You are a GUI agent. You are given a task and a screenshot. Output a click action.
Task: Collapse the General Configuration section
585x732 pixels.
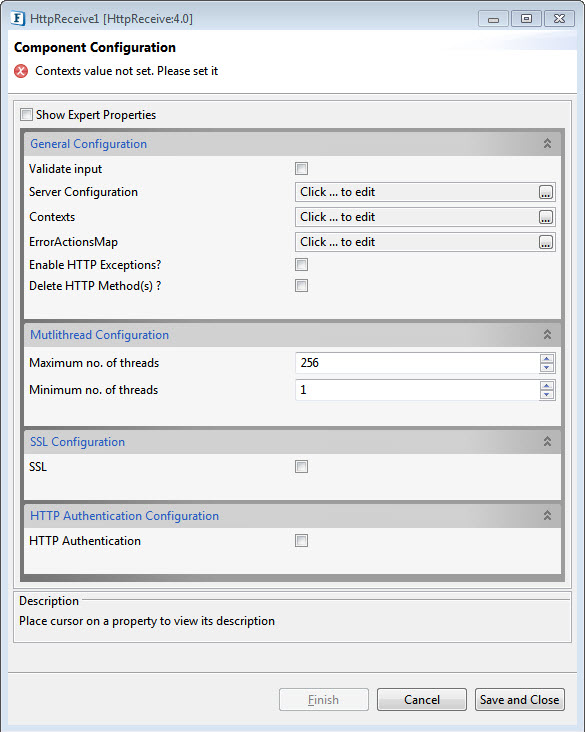point(547,144)
